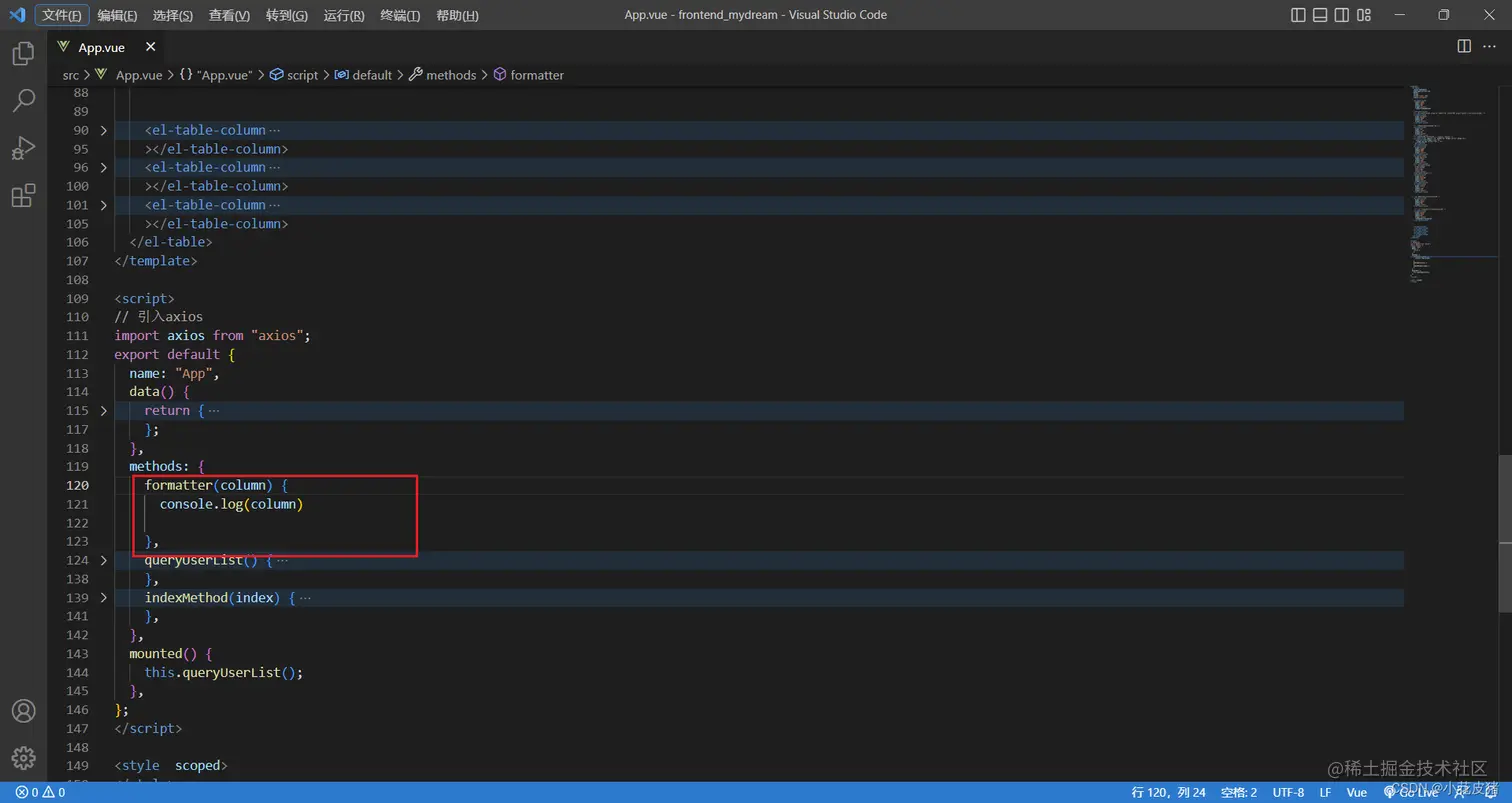
Task: Open the 编辑(E) menu
Action: (117, 15)
